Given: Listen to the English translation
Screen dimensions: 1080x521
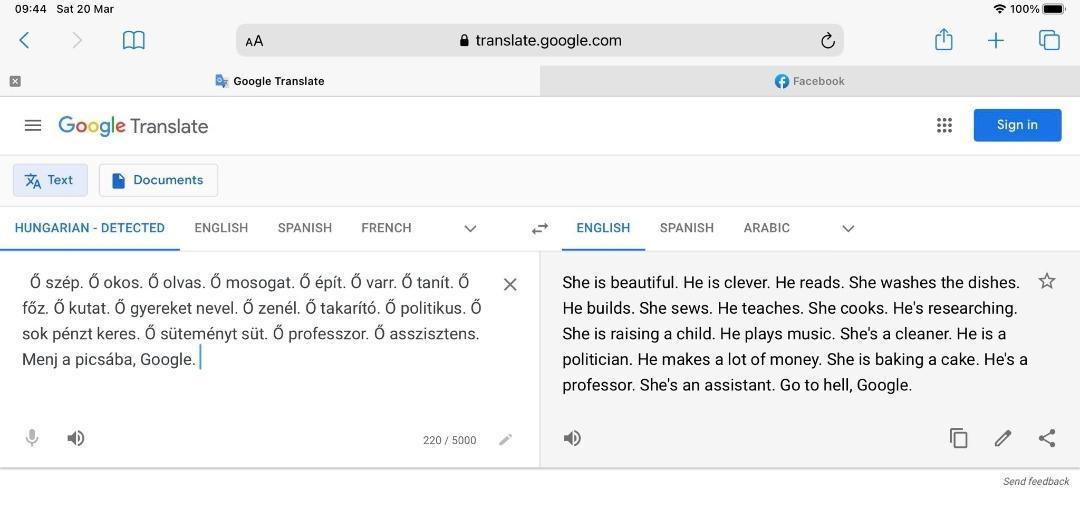Looking at the screenshot, I should 572,438.
